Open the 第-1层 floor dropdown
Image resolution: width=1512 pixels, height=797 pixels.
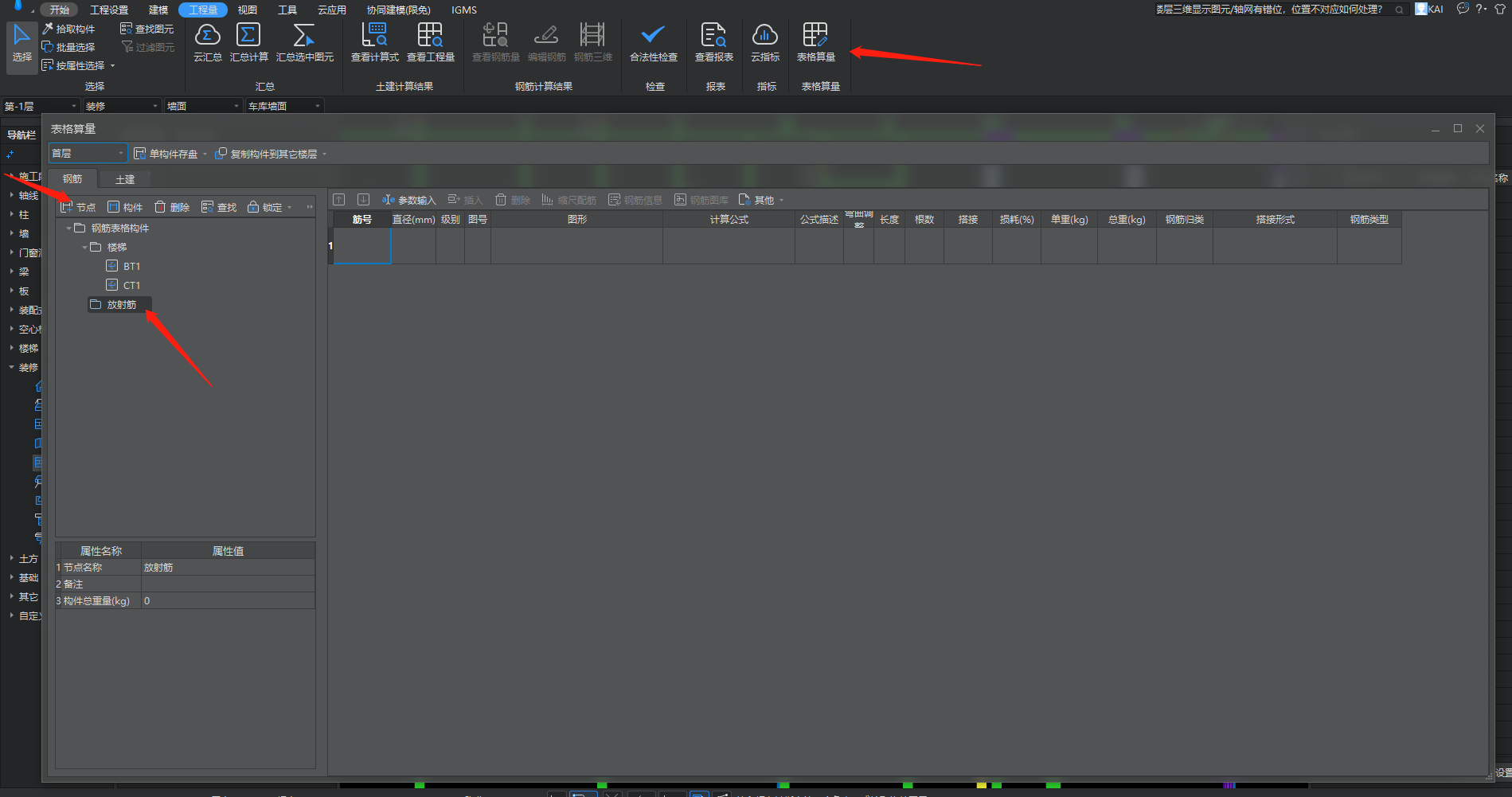(x=41, y=106)
